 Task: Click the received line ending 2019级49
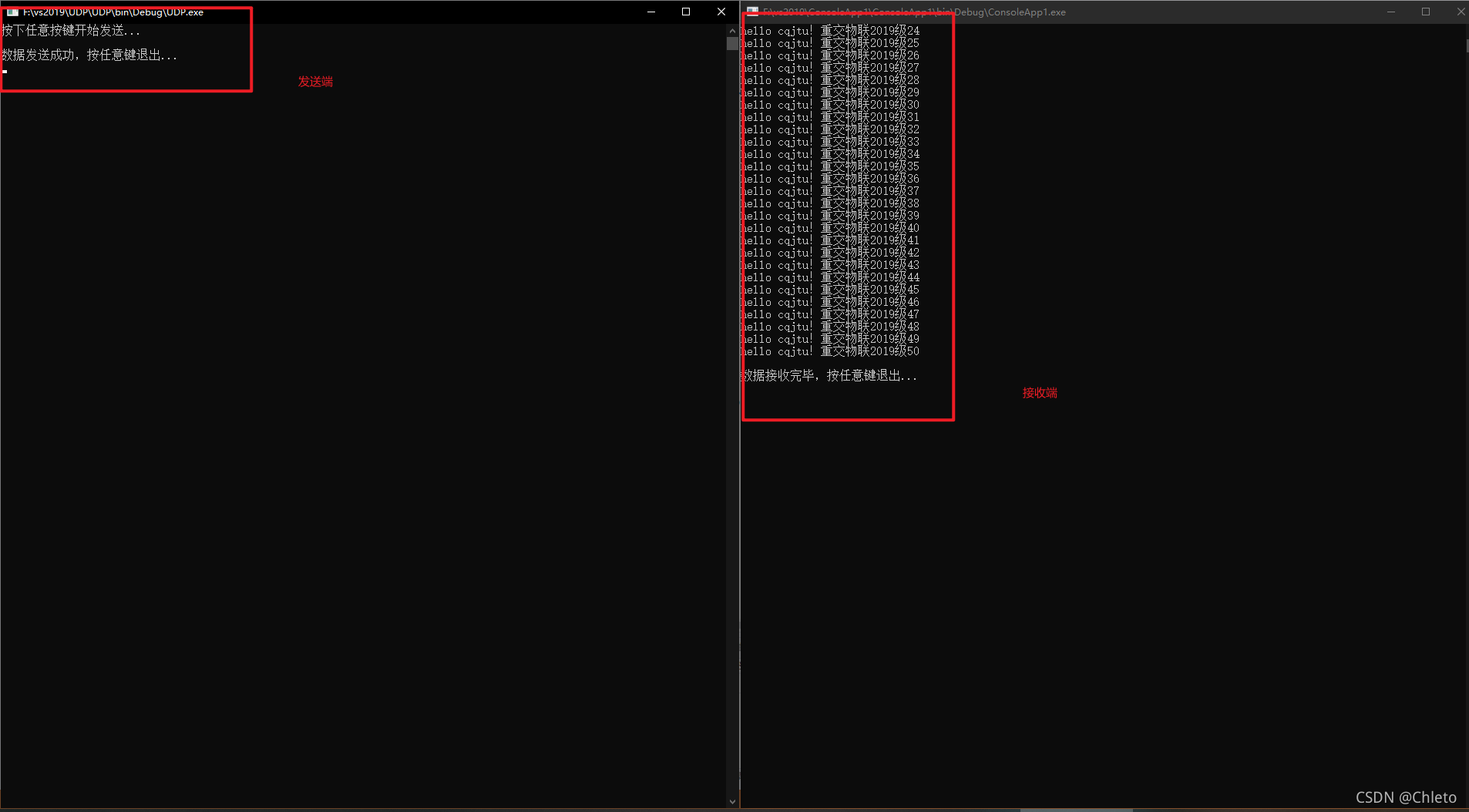pyautogui.click(x=830, y=339)
